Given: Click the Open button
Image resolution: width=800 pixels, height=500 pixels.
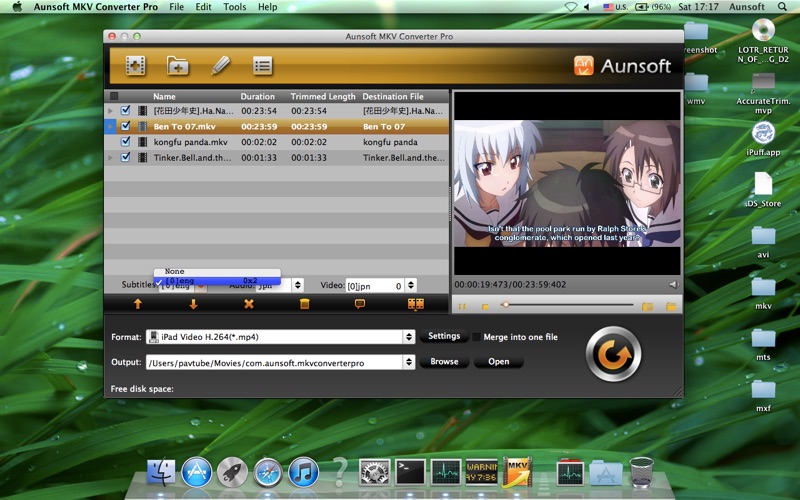Looking at the screenshot, I should coord(498,361).
